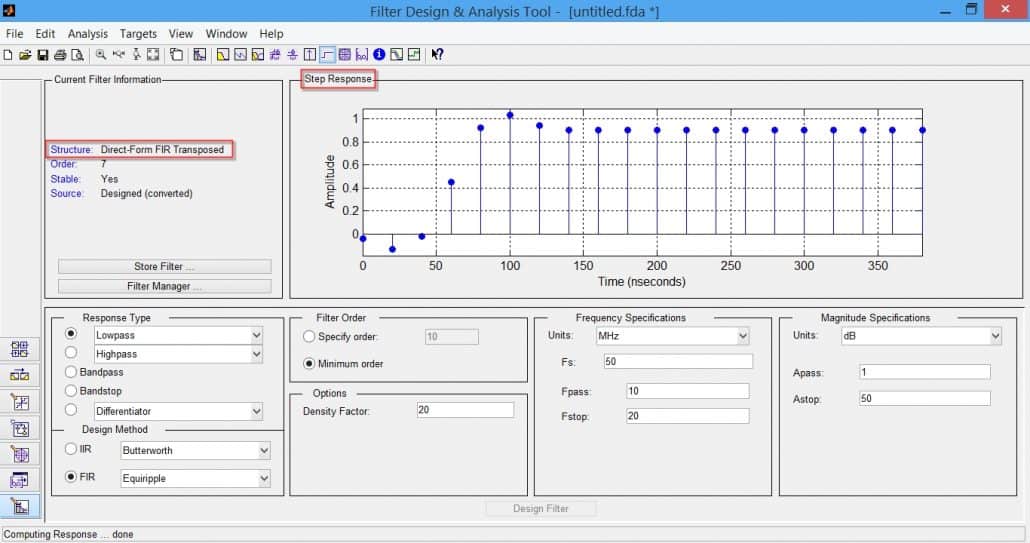The image size is (1030, 543).
Task: Open the Window menu
Action: (x=226, y=33)
